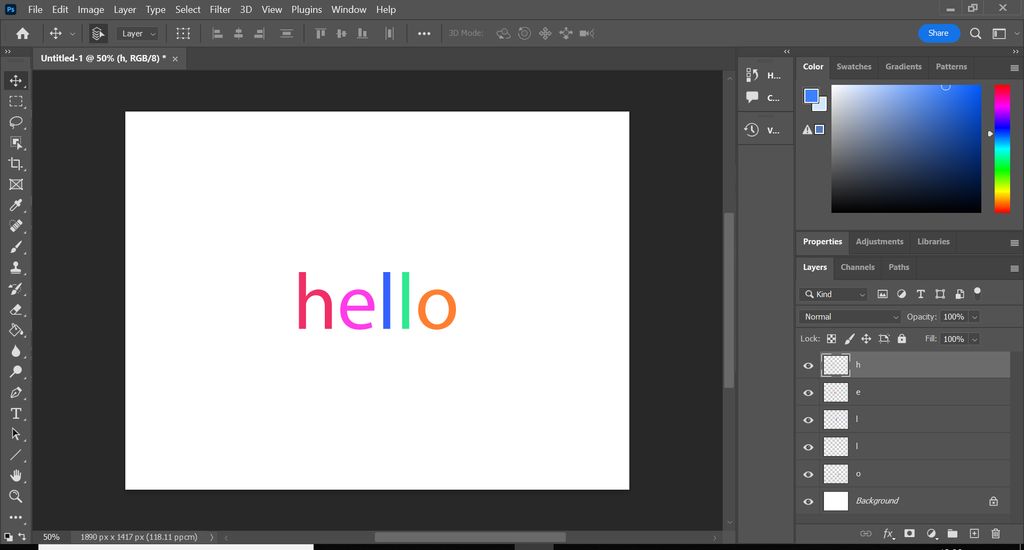The image size is (1024, 550).
Task: Open the blend mode Normal dropdown
Action: tap(850, 317)
